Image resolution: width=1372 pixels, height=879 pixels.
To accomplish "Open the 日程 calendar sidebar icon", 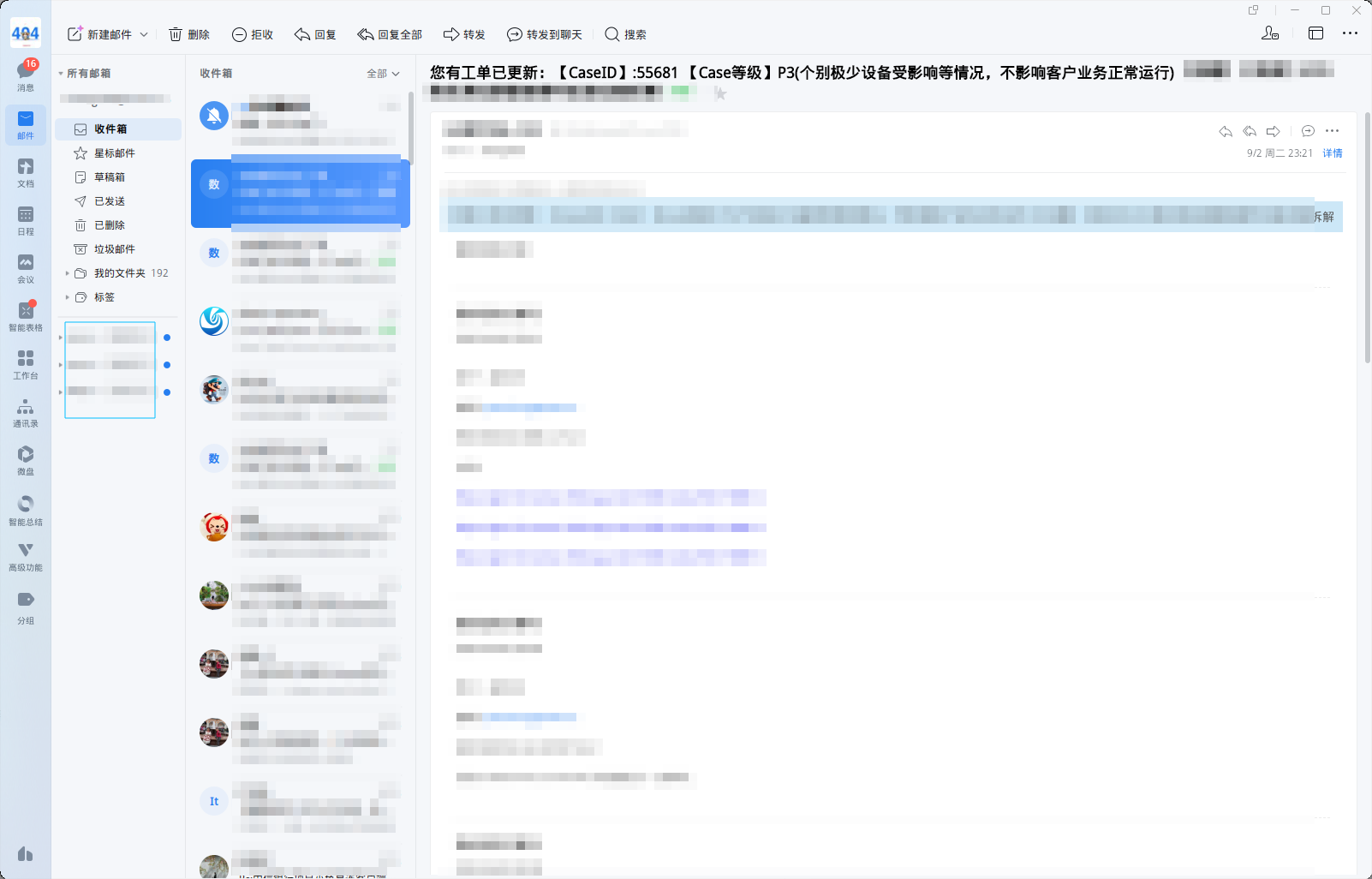I will (26, 220).
